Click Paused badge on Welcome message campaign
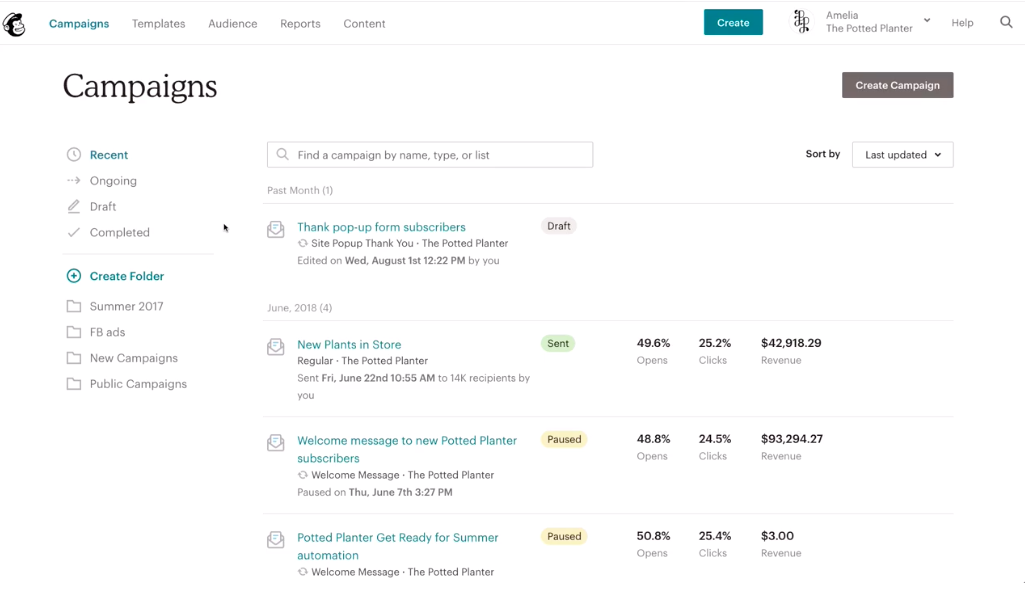1030x598 pixels. [x=564, y=440]
